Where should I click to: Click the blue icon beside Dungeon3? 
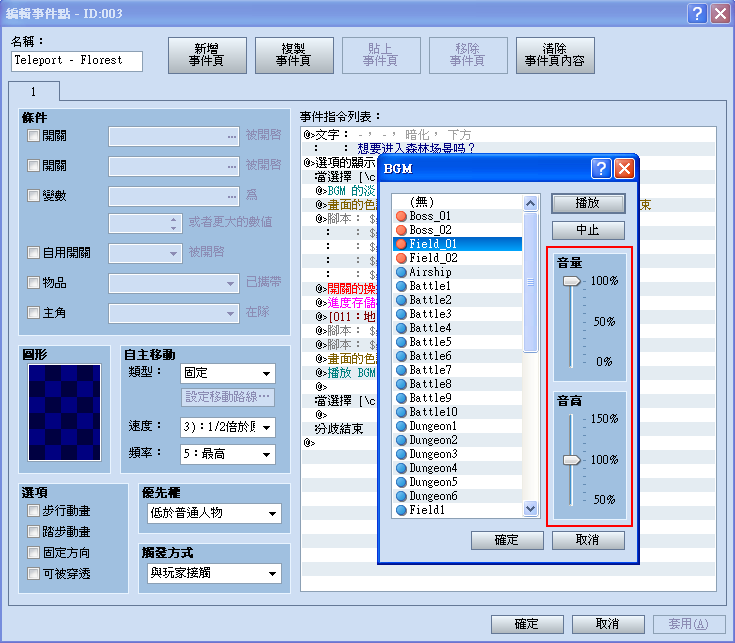click(x=401, y=454)
